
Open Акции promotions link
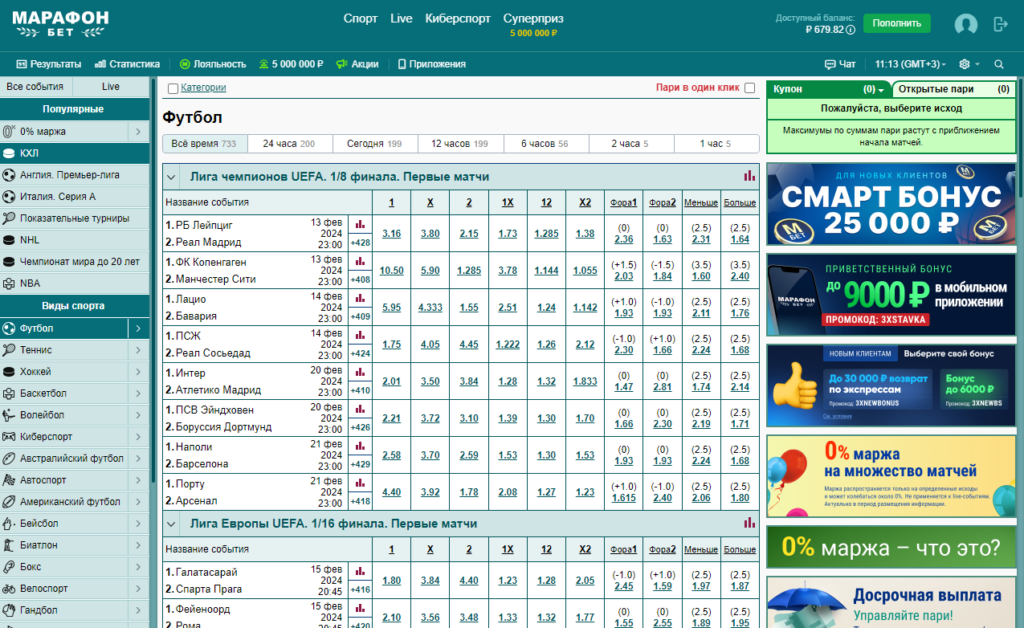tap(357, 64)
